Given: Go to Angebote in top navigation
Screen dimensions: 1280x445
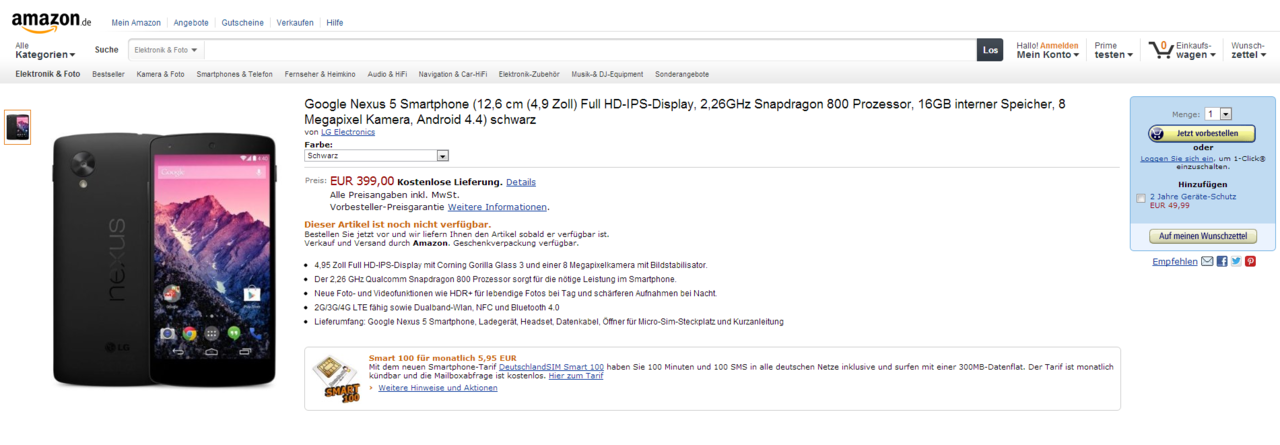Looking at the screenshot, I should [190, 22].
